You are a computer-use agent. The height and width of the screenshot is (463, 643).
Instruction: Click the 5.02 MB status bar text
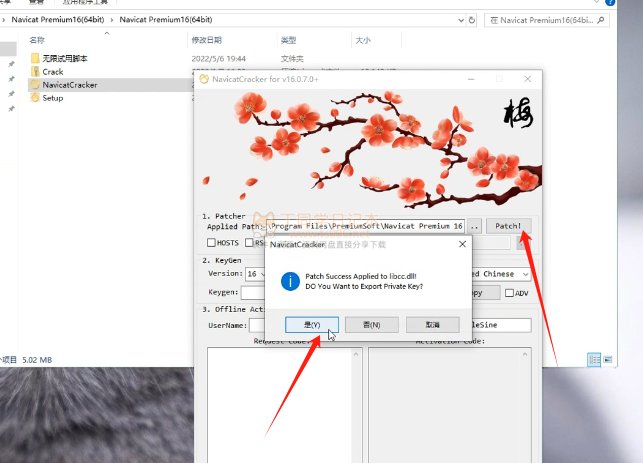(37, 360)
